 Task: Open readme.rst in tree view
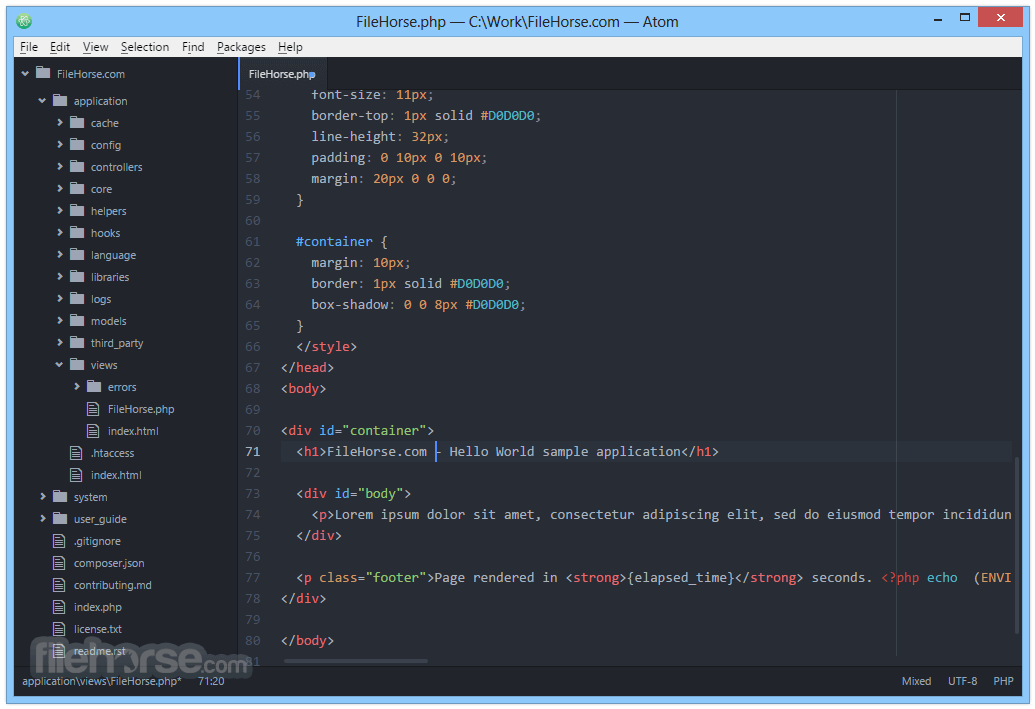coord(99,651)
